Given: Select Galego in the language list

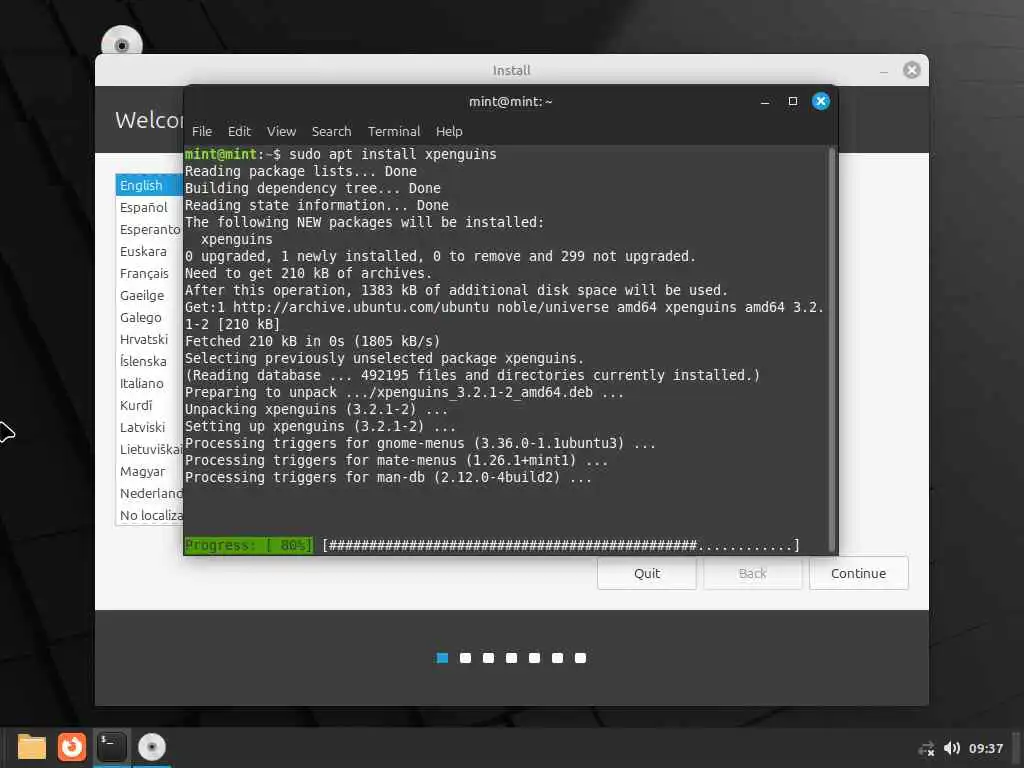Looking at the screenshot, I should [x=150, y=317].
